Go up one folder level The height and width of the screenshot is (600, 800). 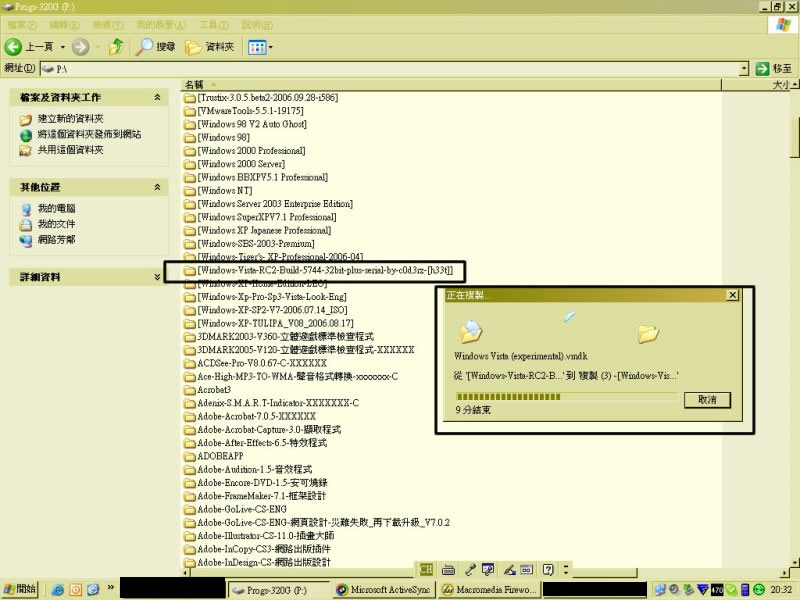(116, 46)
